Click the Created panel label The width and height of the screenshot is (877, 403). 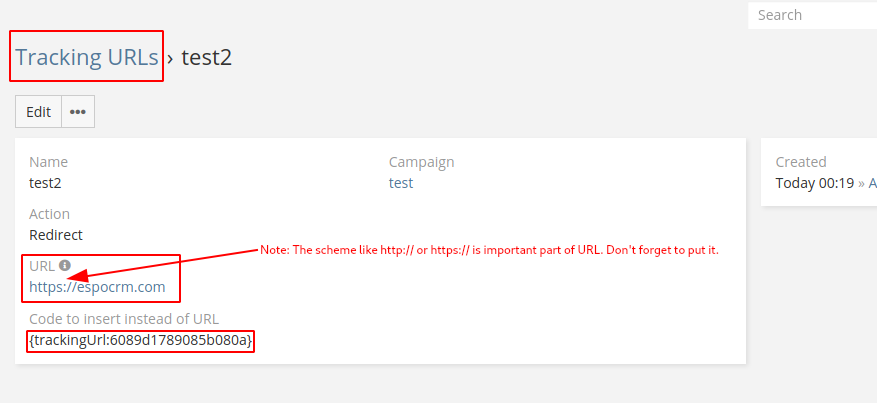[801, 162]
